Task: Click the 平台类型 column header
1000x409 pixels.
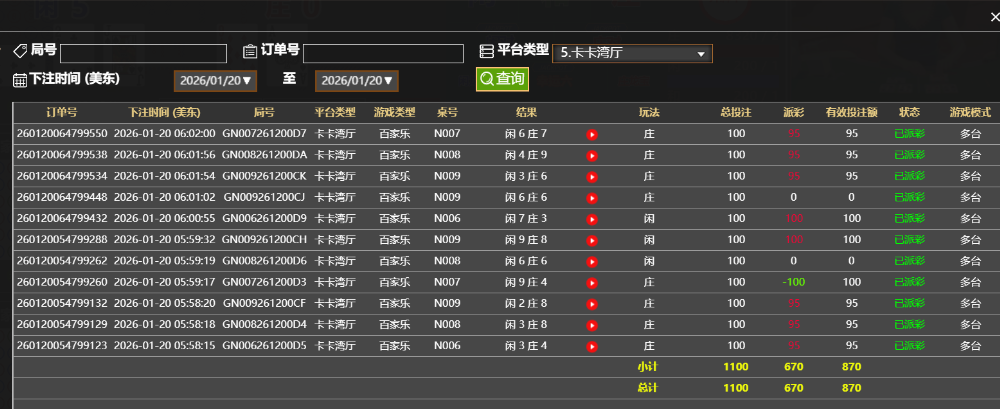Action: [x=335, y=112]
